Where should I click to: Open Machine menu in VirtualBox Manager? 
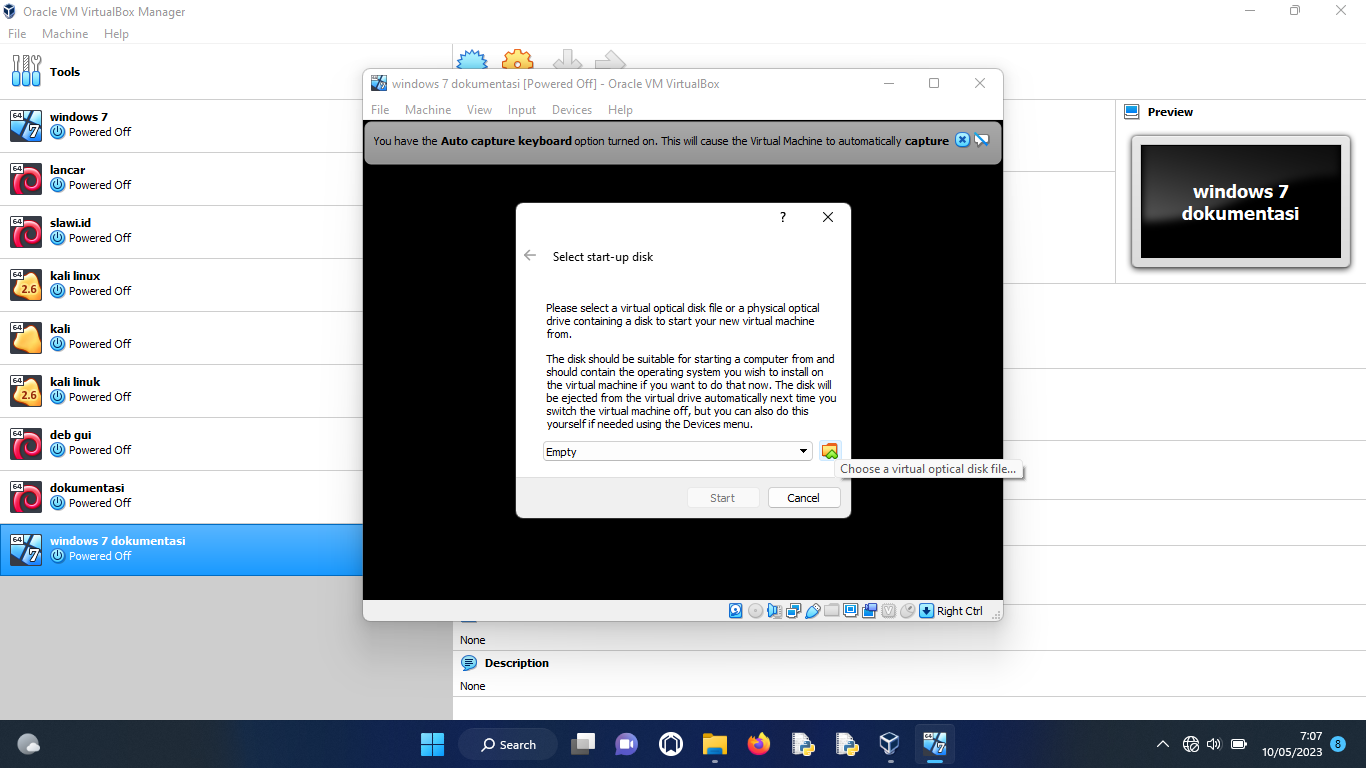(65, 34)
